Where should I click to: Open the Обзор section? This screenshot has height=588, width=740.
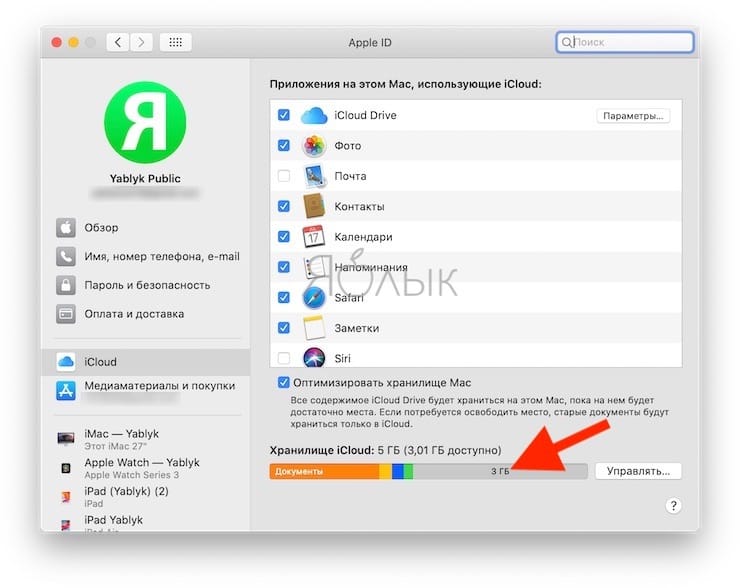[145, 227]
